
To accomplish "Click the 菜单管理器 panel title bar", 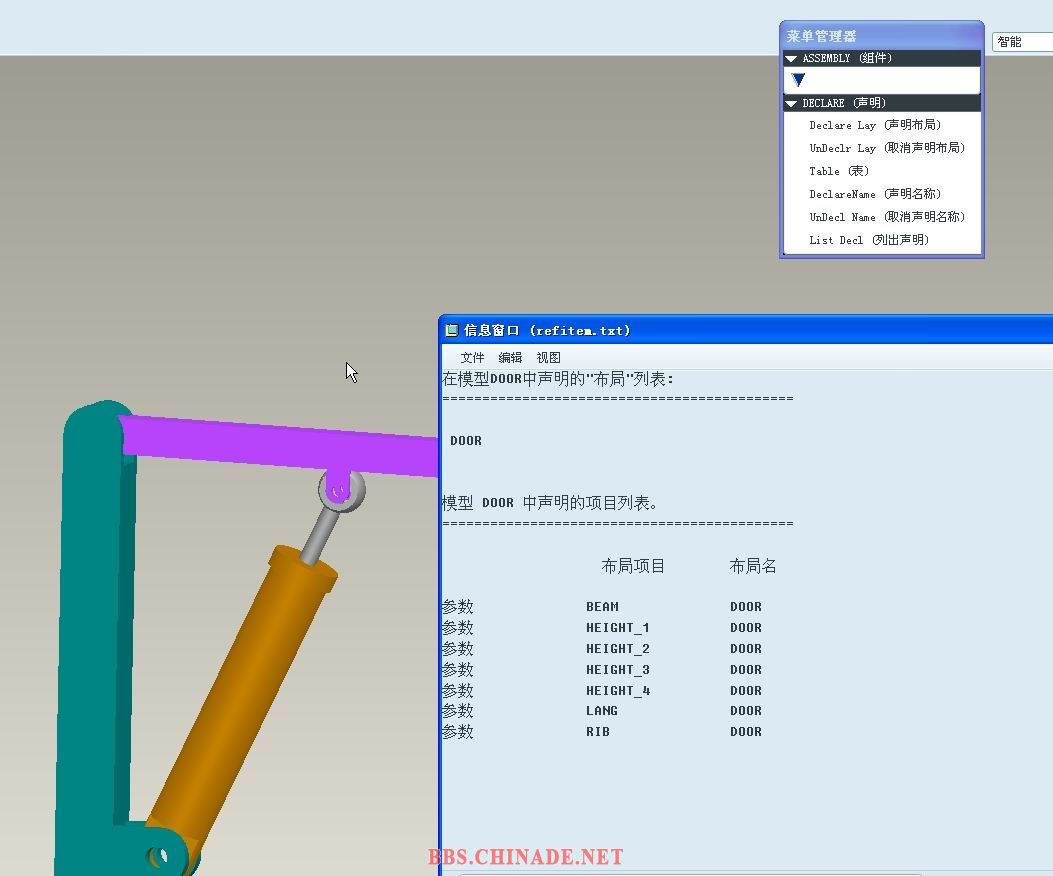I will point(882,36).
